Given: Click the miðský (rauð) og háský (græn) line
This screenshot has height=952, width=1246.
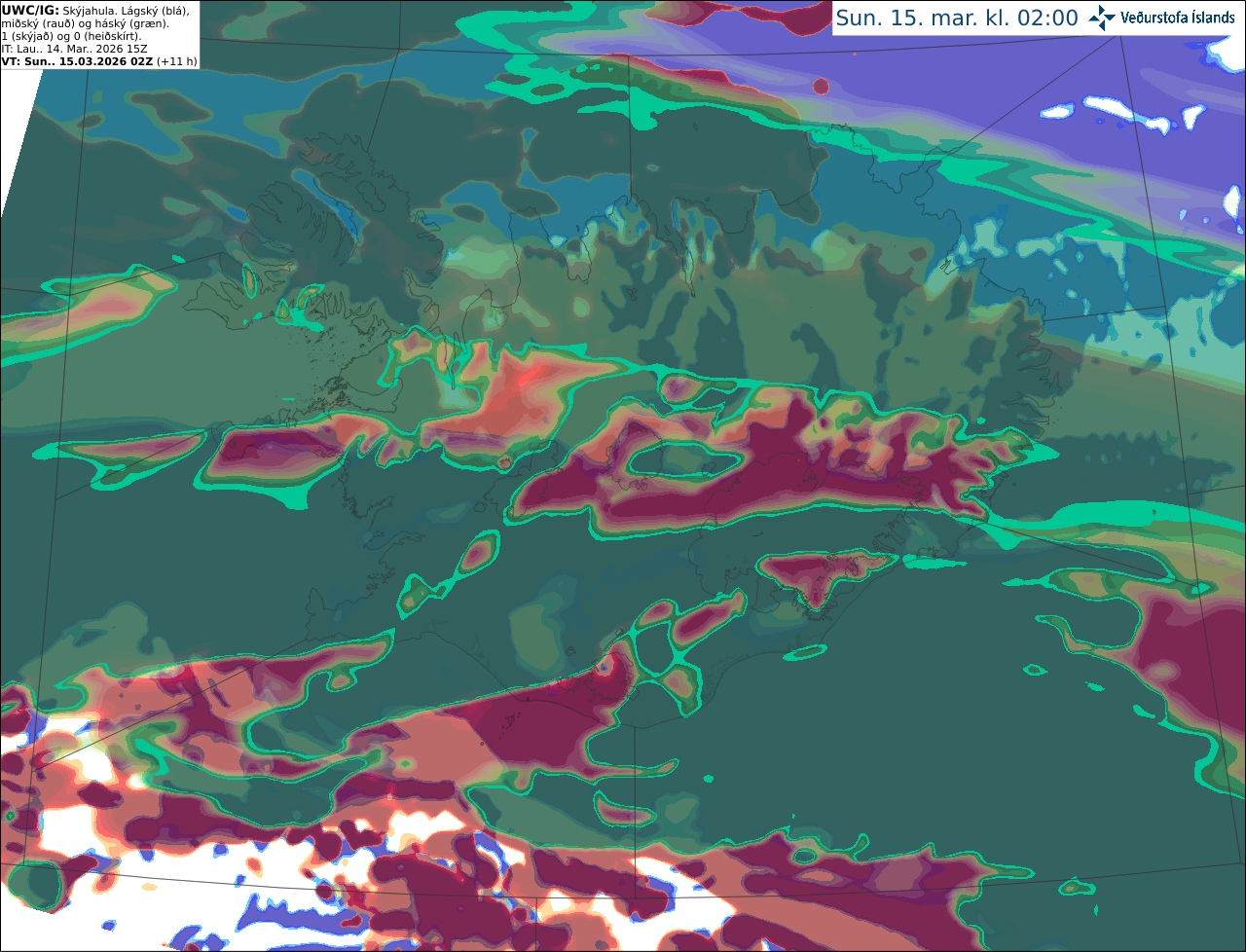Looking at the screenshot, I should [86, 23].
